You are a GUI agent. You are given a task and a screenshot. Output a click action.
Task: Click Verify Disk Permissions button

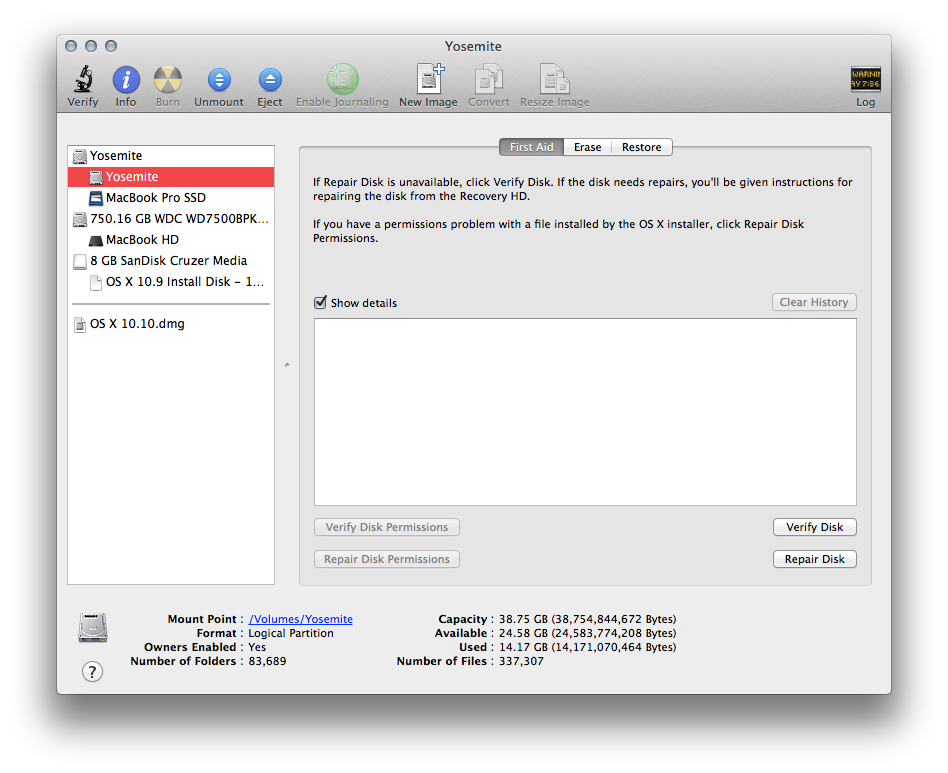tap(387, 527)
